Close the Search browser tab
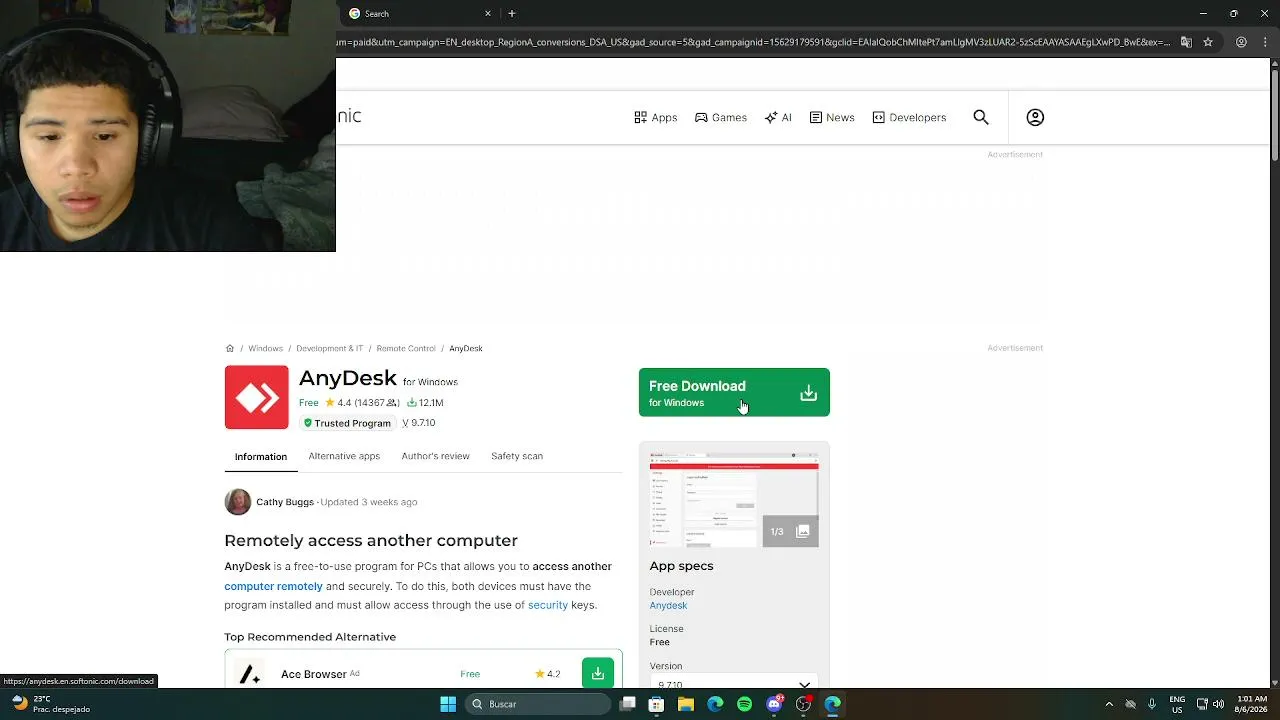This screenshot has height=720, width=1280. coord(488,14)
